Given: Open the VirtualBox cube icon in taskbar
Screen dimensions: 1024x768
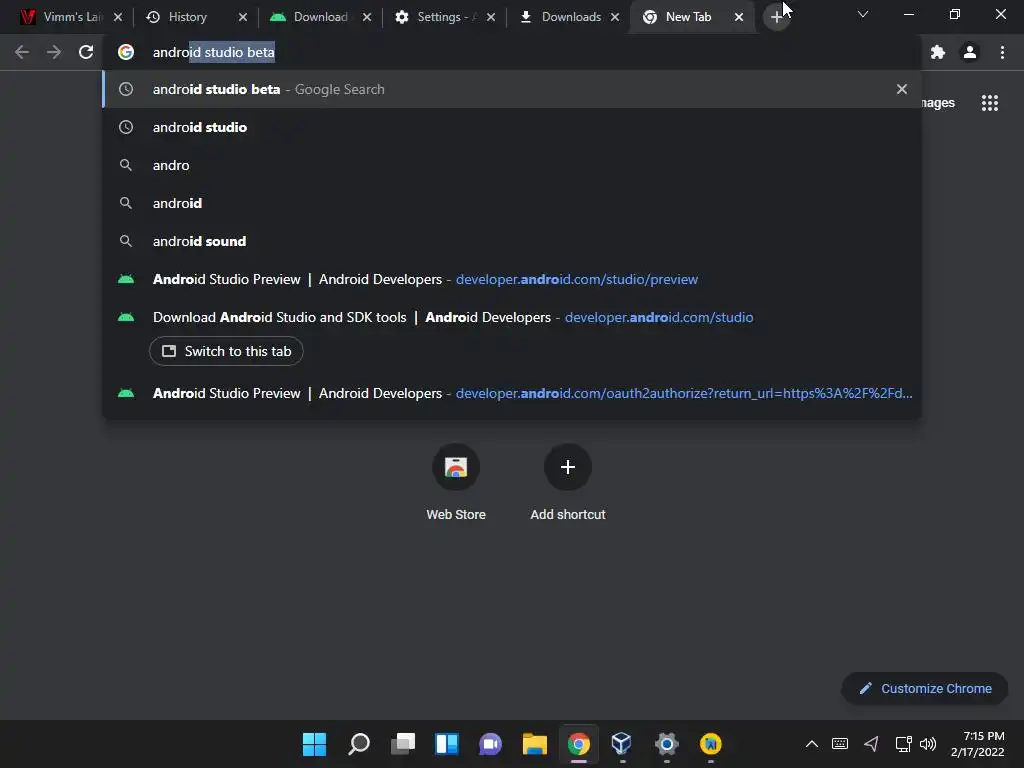Looking at the screenshot, I should pos(622,744).
